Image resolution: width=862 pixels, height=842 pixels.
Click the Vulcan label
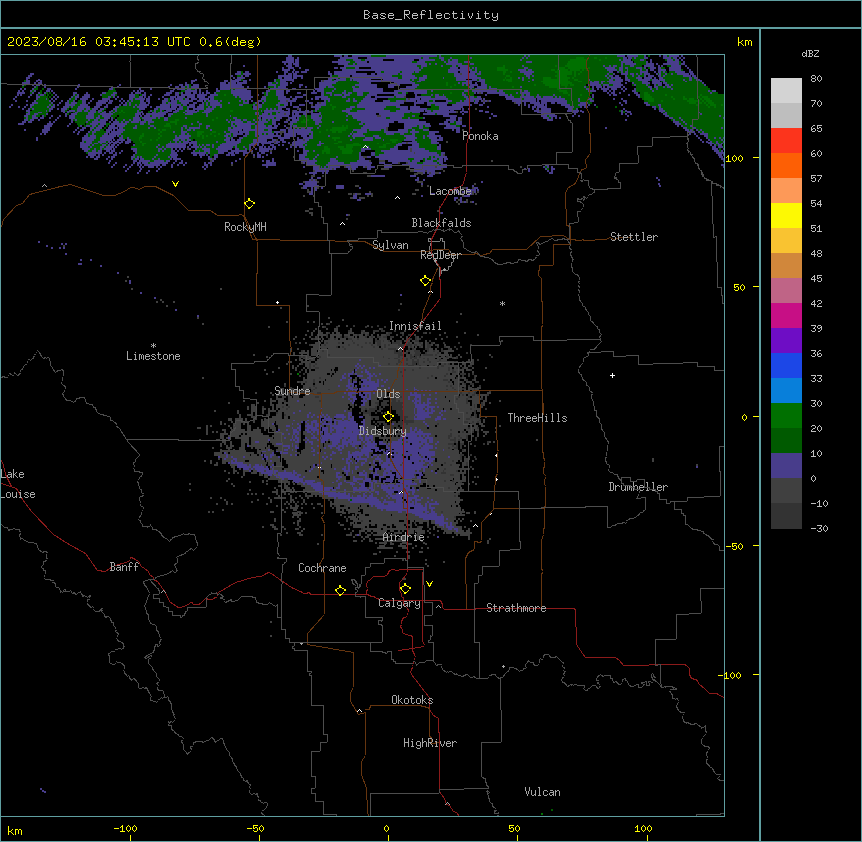click(x=542, y=792)
